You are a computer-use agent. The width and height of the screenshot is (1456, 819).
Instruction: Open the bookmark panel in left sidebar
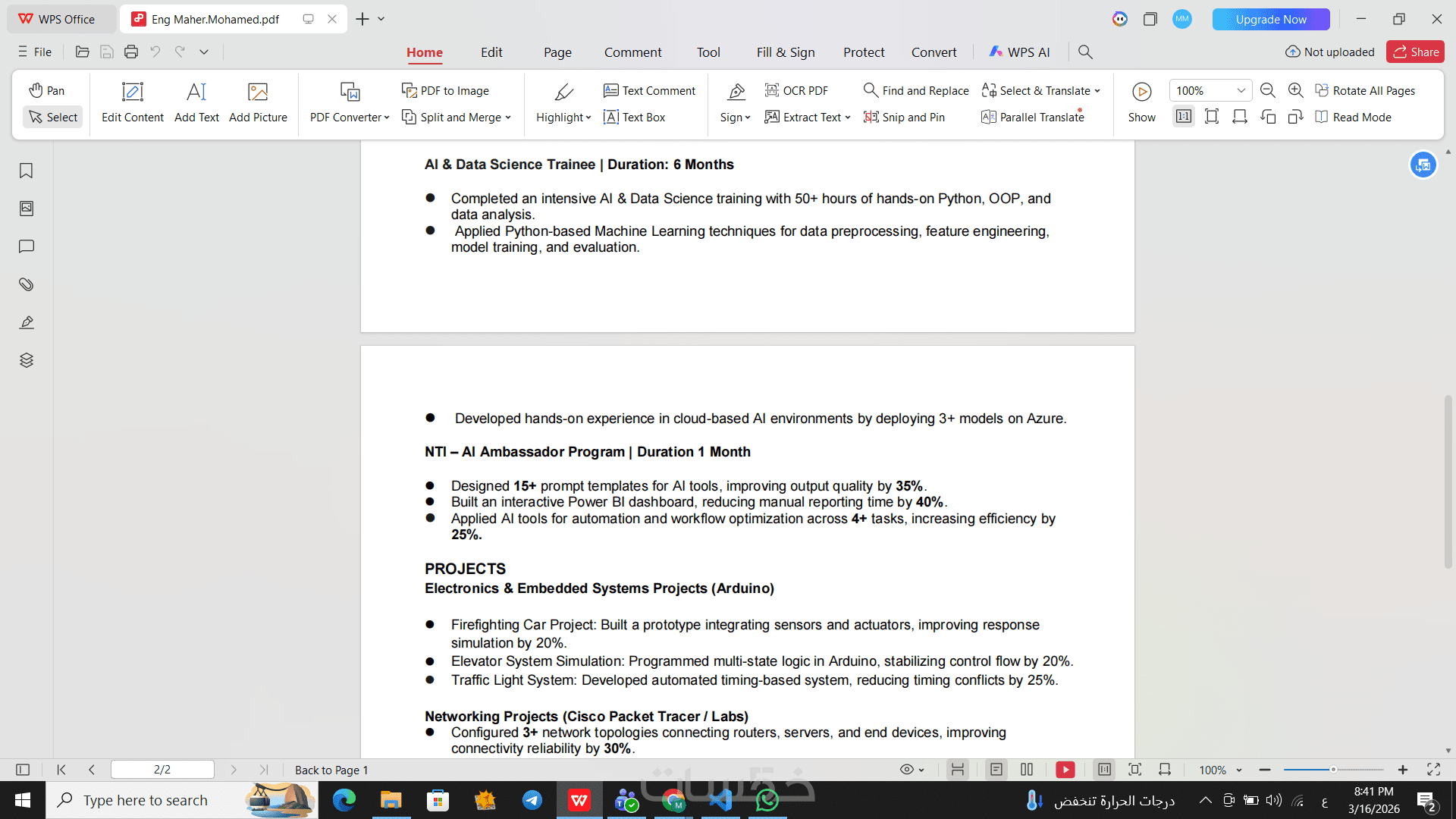click(x=26, y=171)
